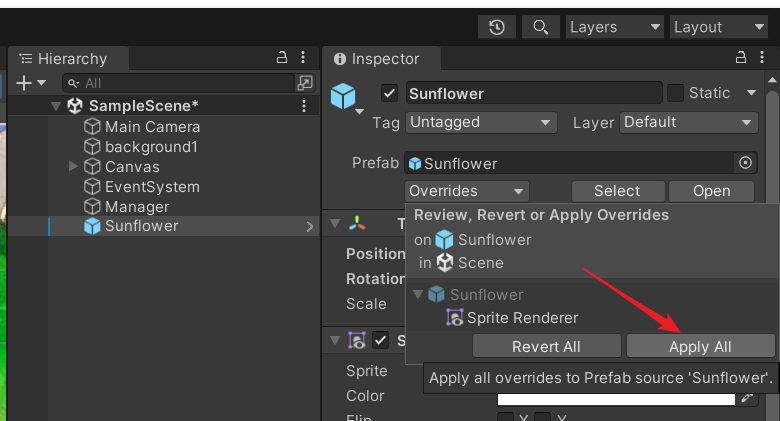Click the search magnifier icon
This screenshot has width=780, height=421.
pyautogui.click(x=540, y=27)
